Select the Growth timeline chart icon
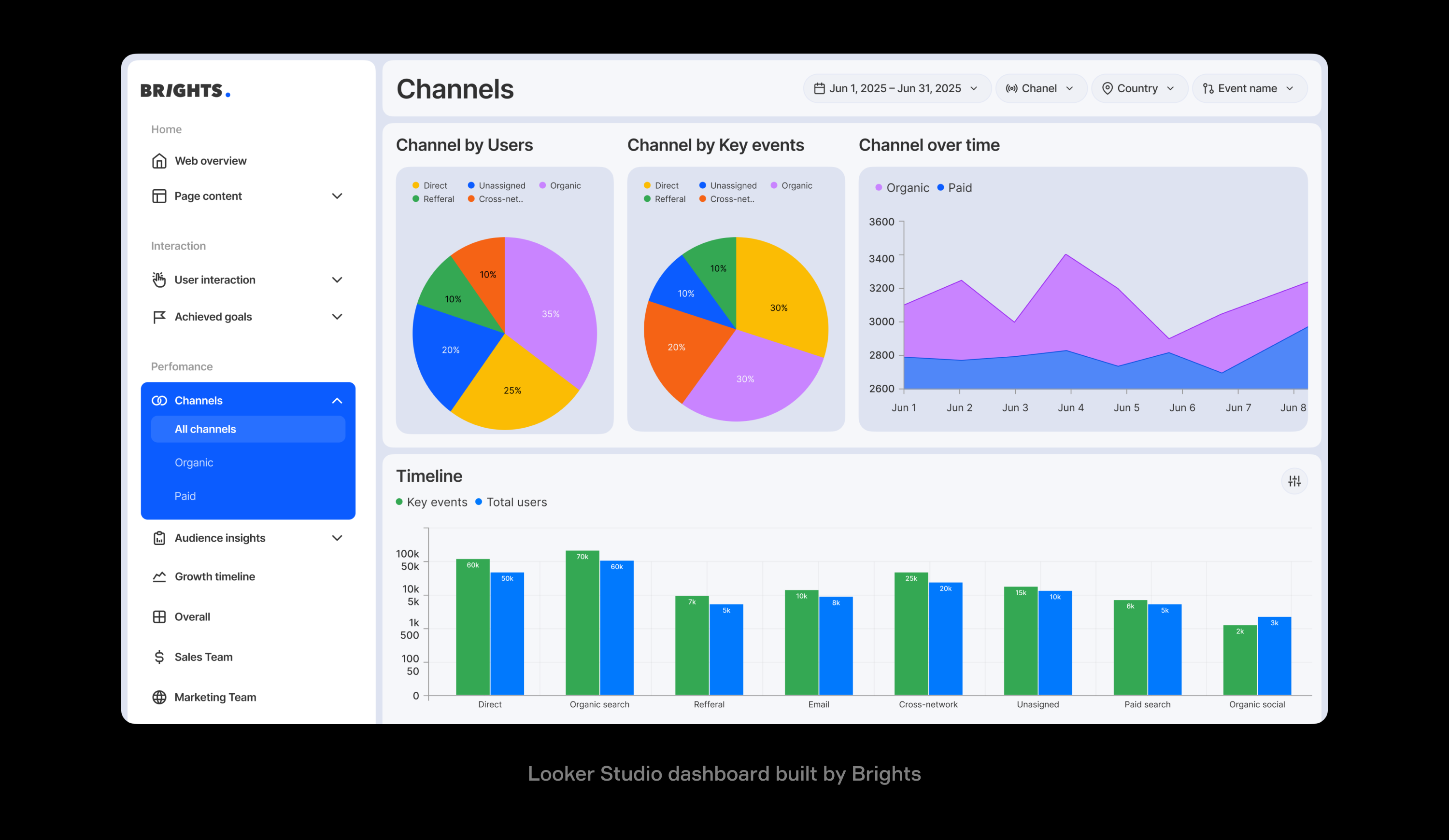 (159, 576)
